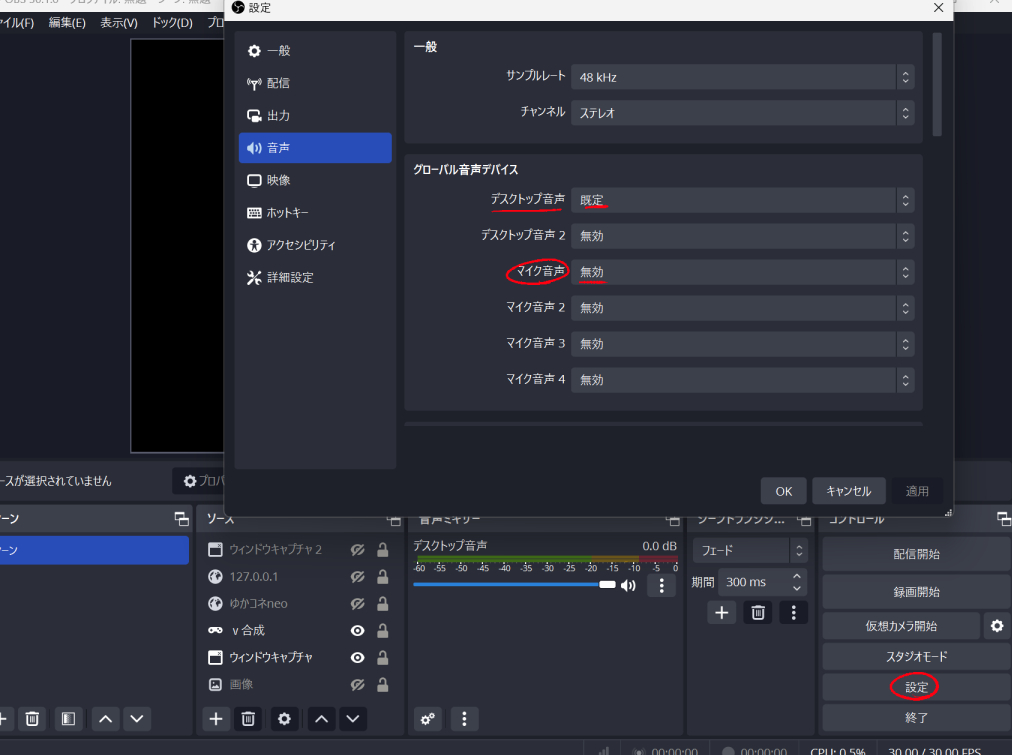Viewport: 1012px width, 755px height.
Task: Add a scene transition plus button
Action: pyautogui.click(x=722, y=612)
